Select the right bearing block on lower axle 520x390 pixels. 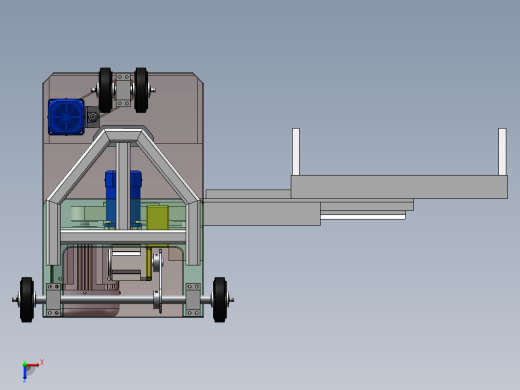[x=193, y=299]
